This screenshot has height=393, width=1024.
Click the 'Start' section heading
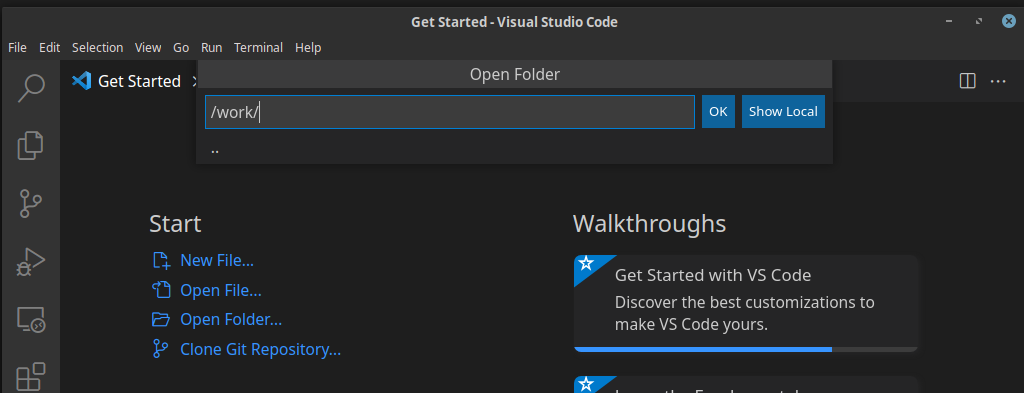pyautogui.click(x=175, y=223)
